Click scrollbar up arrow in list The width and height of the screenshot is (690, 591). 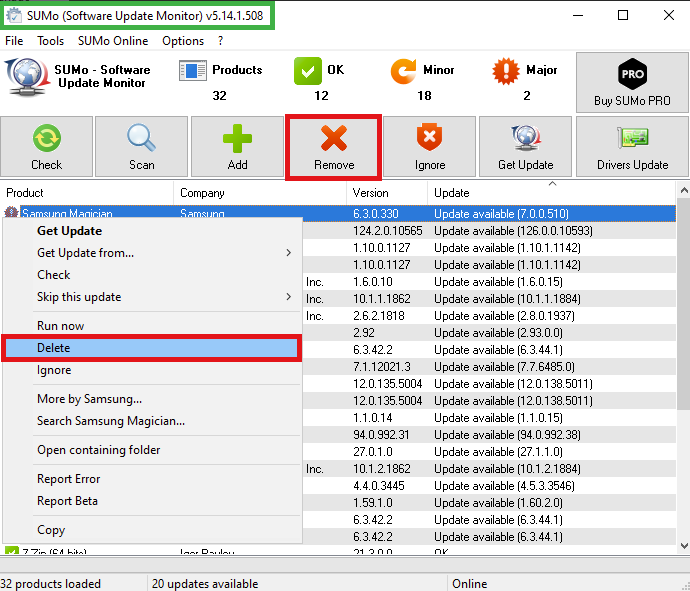(x=684, y=191)
